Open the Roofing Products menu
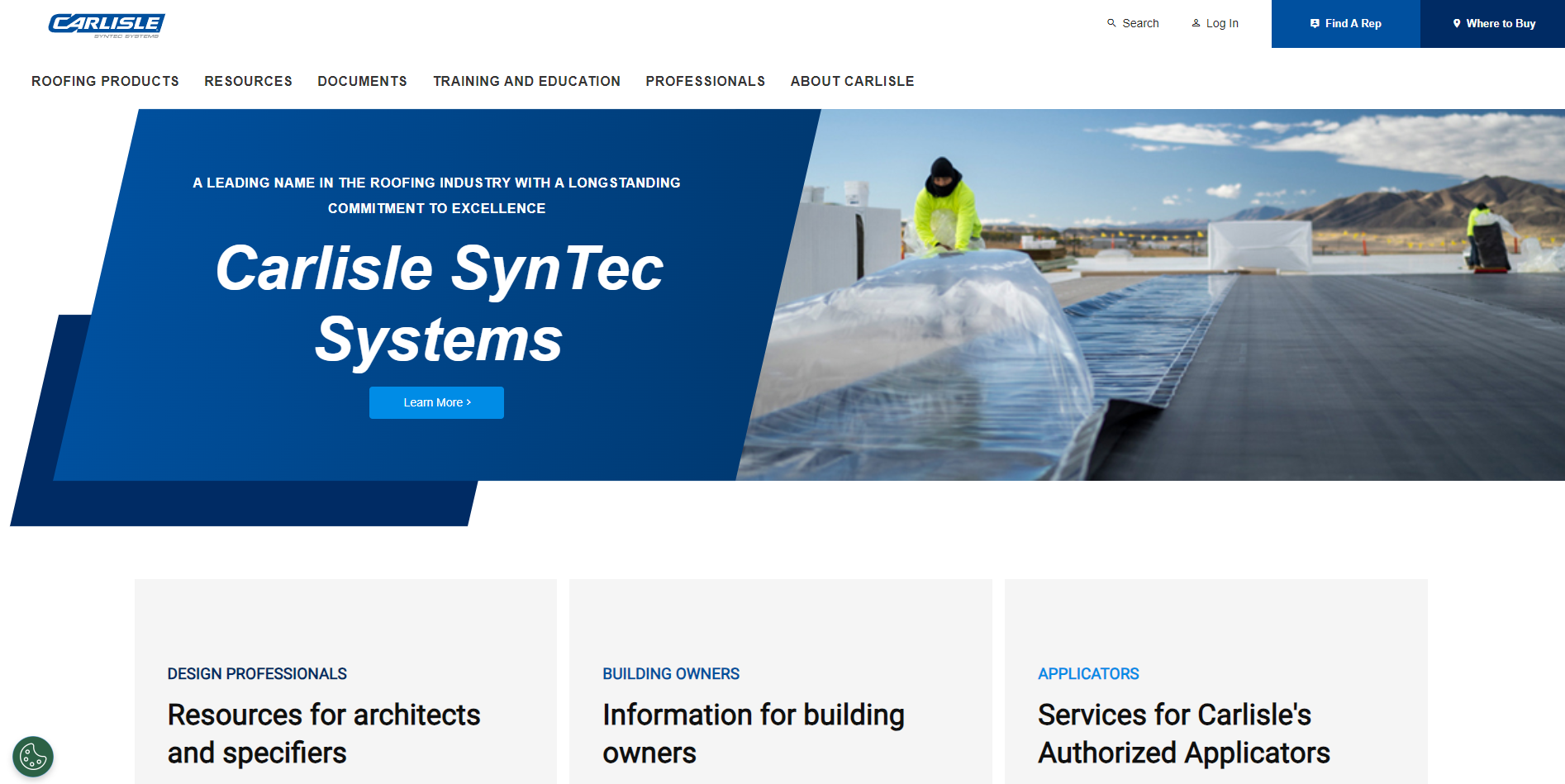The width and height of the screenshot is (1565, 784). [x=105, y=81]
